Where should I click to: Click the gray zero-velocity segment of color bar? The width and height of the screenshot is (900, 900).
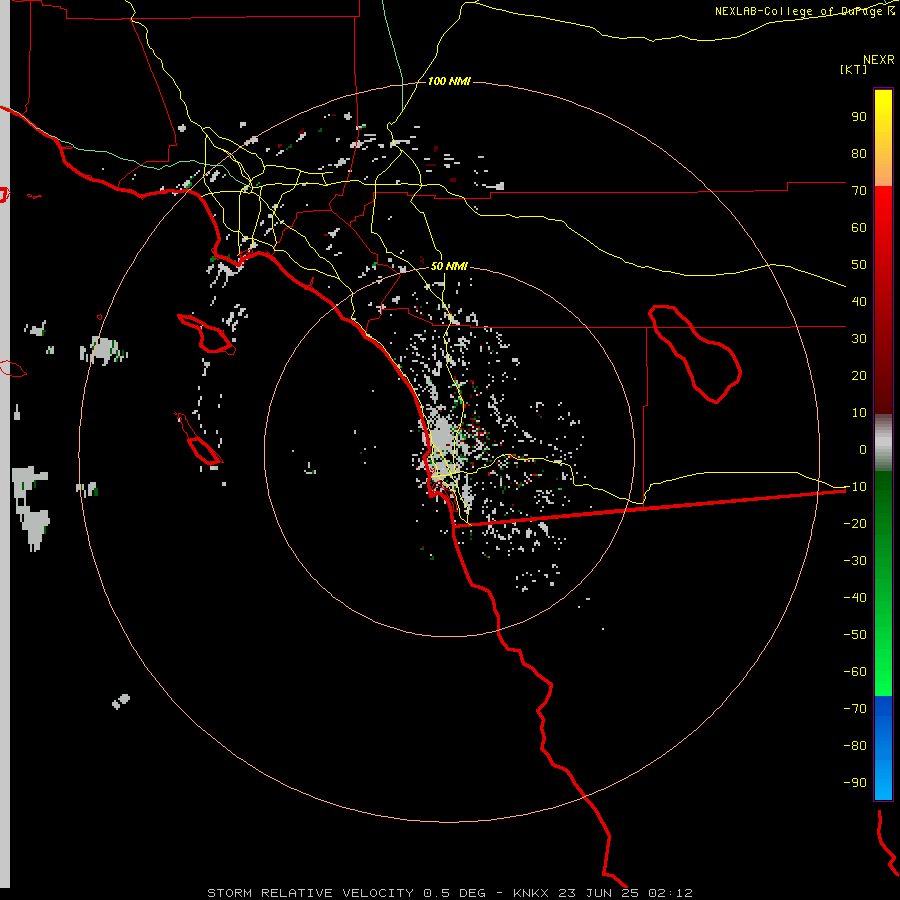point(883,443)
